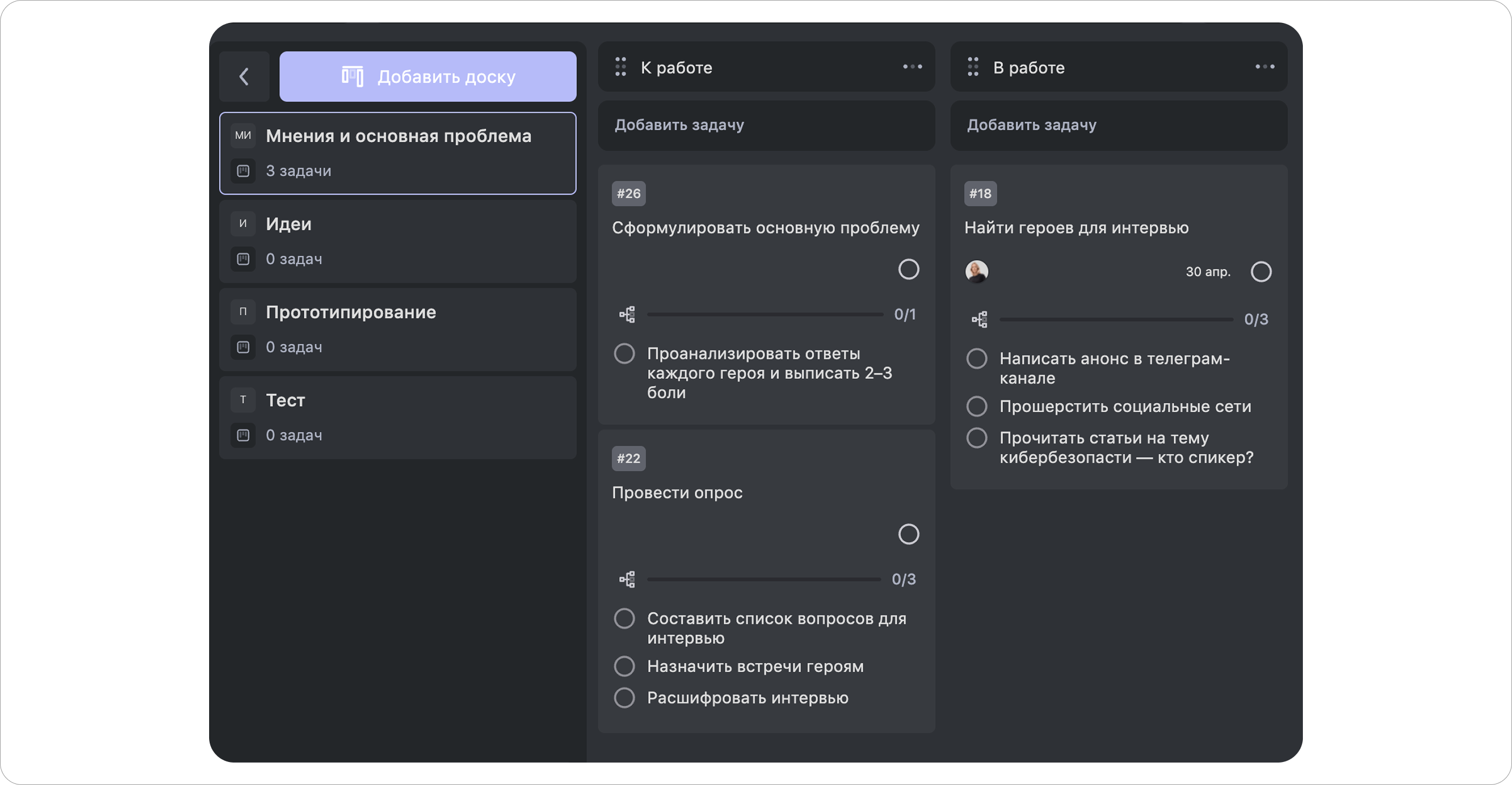
Task: Click the drag handle icon beside К работе
Action: point(620,67)
